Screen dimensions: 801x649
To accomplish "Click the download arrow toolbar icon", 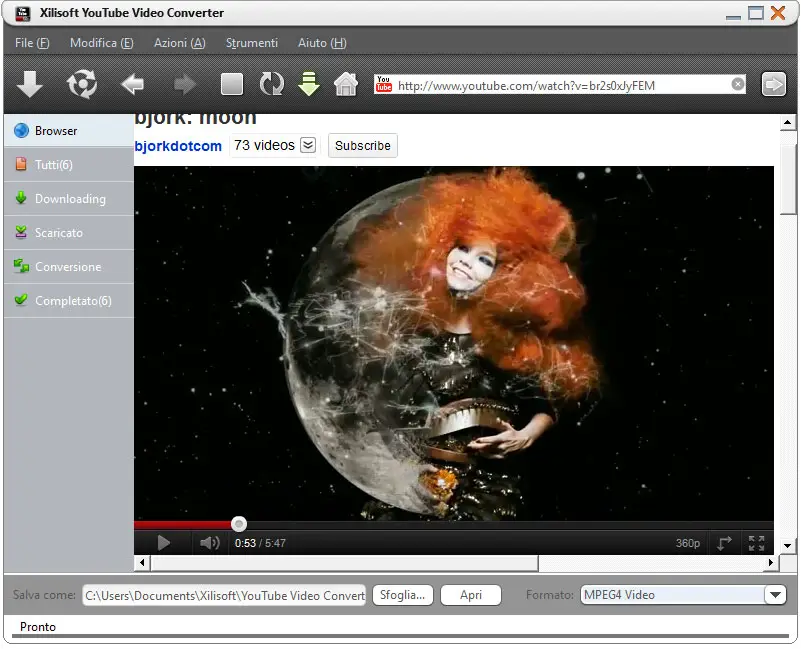I will click(30, 84).
